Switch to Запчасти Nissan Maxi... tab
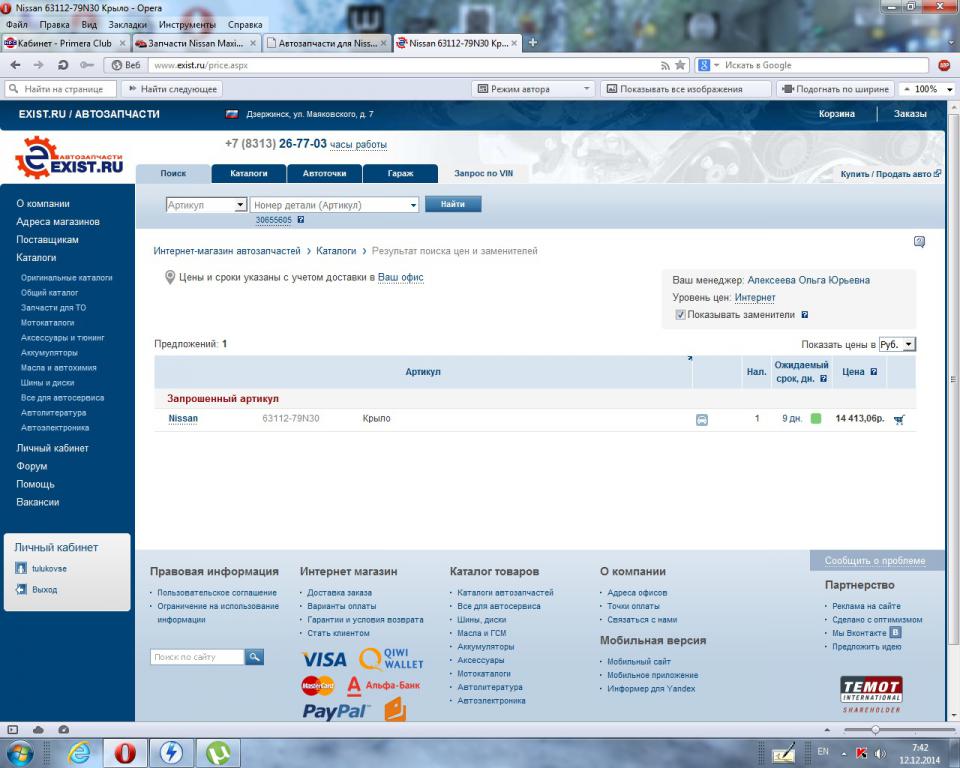This screenshot has width=960, height=768. pyautogui.click(x=195, y=43)
